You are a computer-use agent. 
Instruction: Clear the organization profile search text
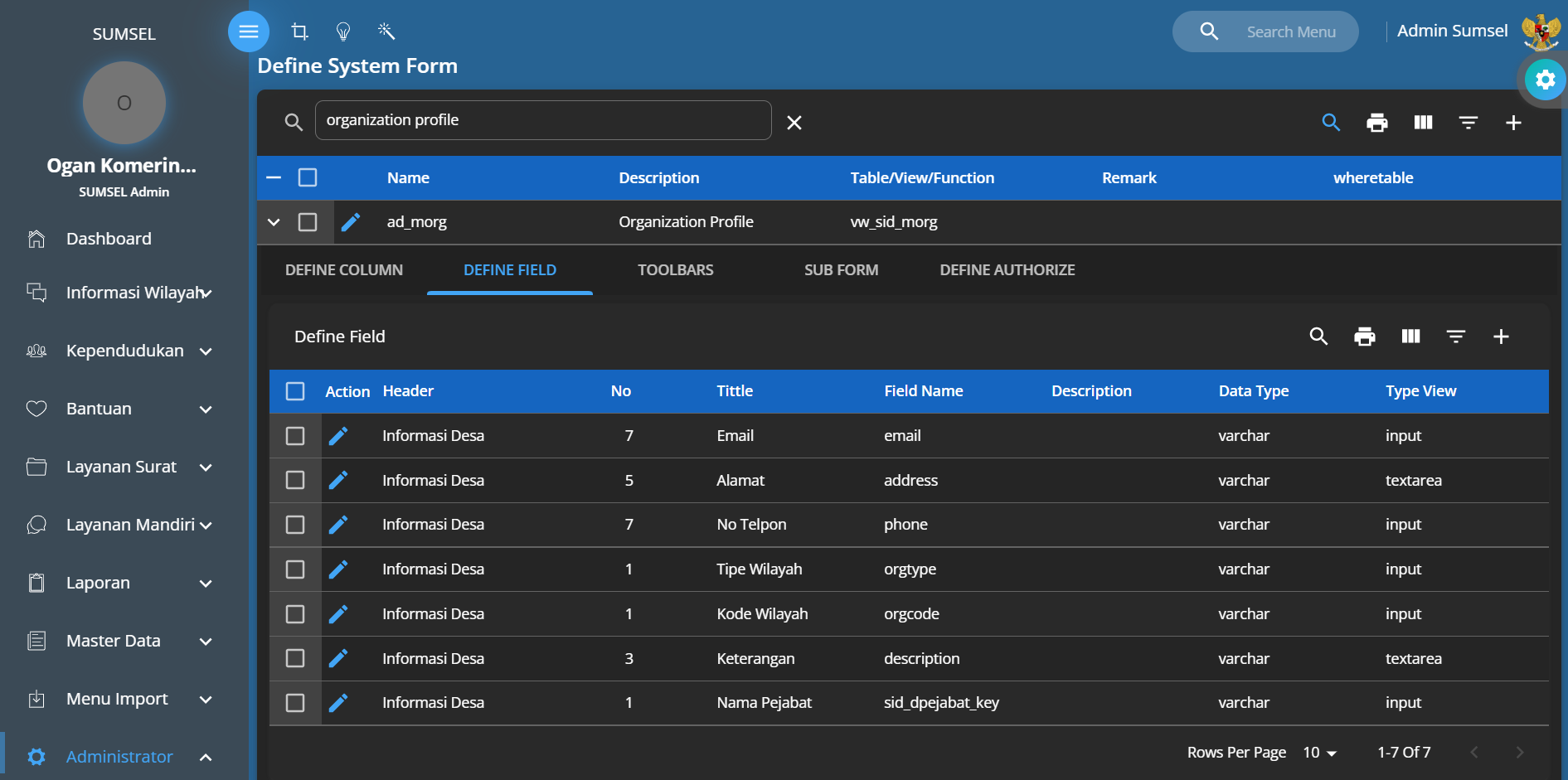794,123
